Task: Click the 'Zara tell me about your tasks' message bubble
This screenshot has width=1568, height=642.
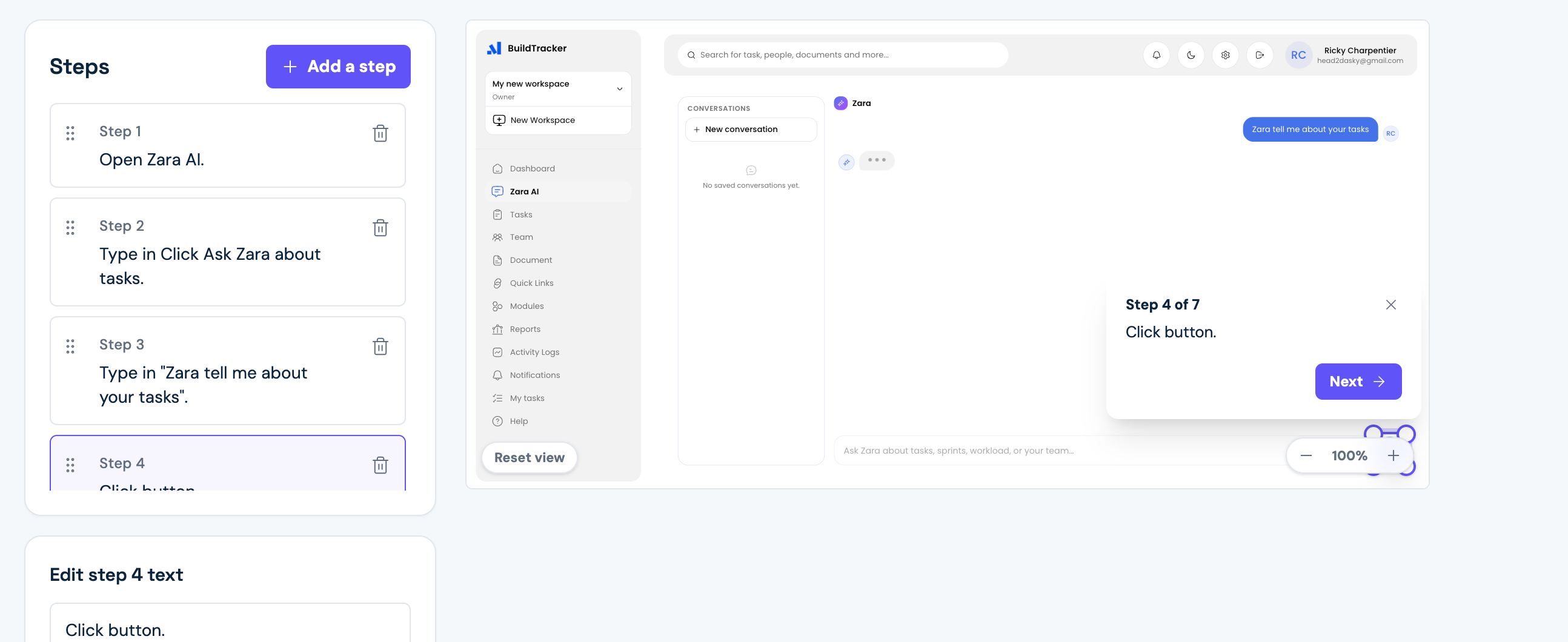Action: [1310, 129]
